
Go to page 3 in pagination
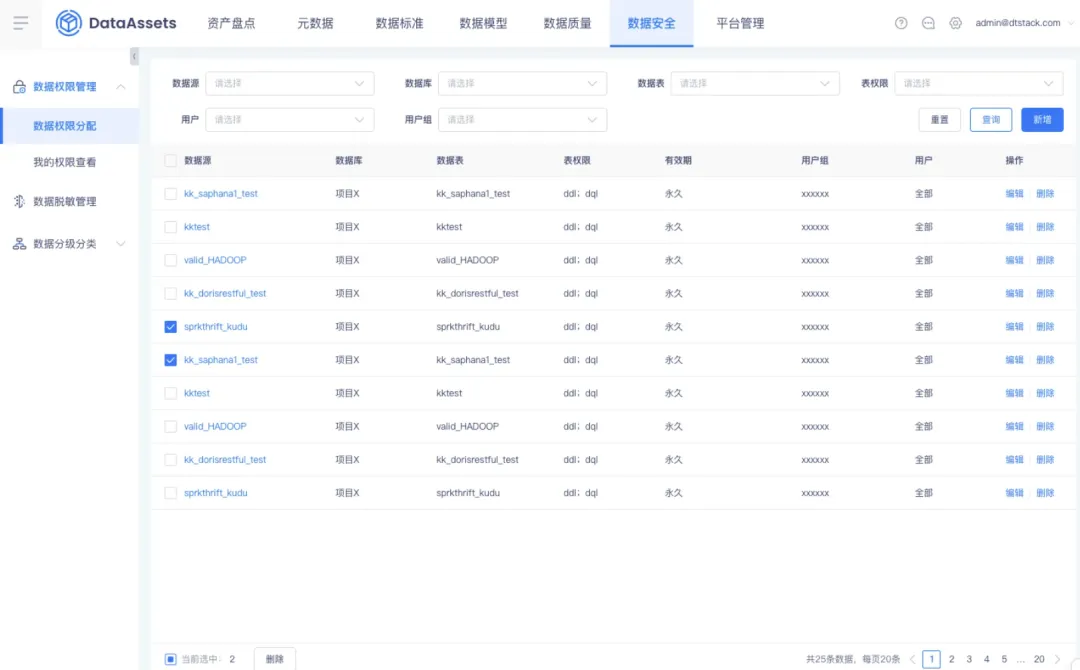click(968, 659)
